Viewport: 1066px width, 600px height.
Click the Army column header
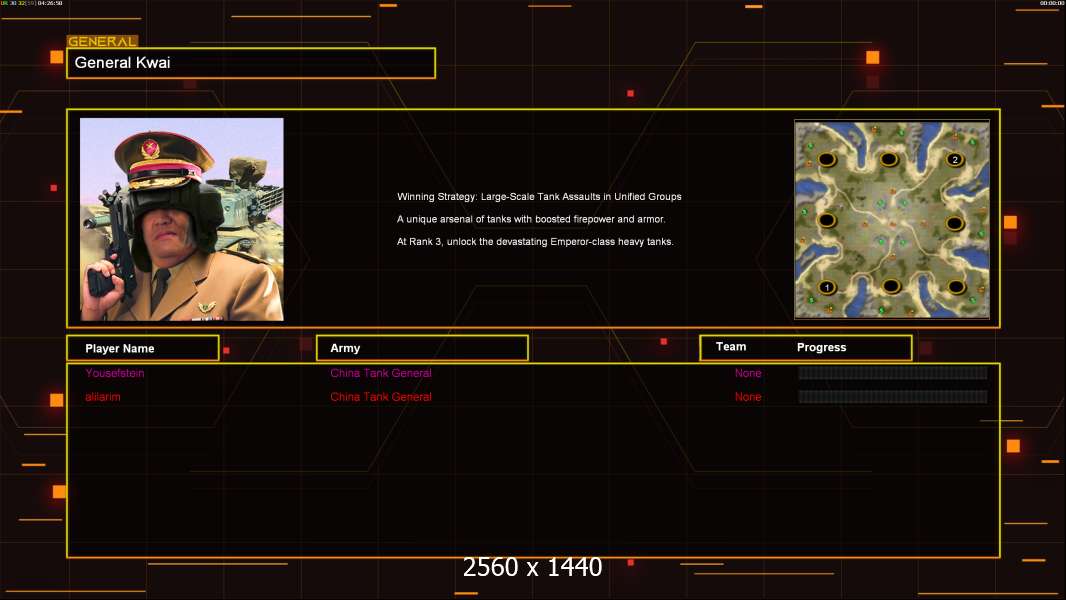tap(422, 348)
